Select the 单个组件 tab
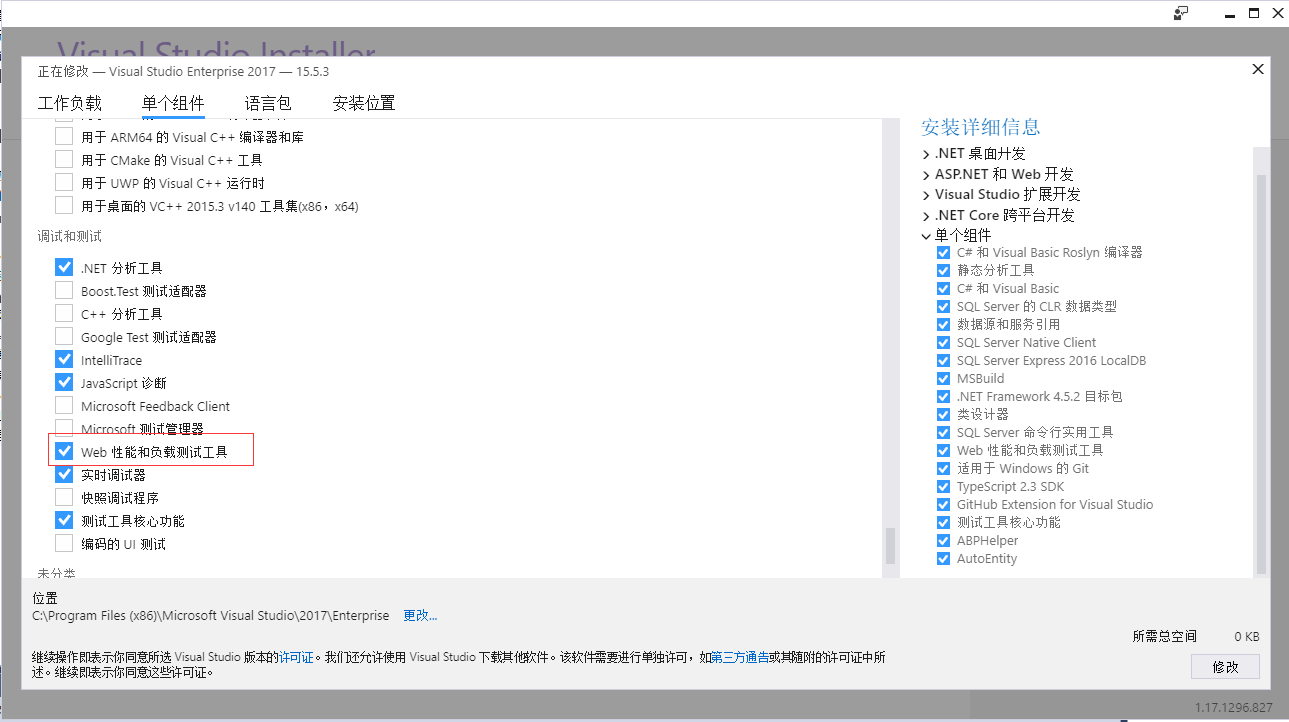This screenshot has width=1289, height=722. click(x=173, y=103)
